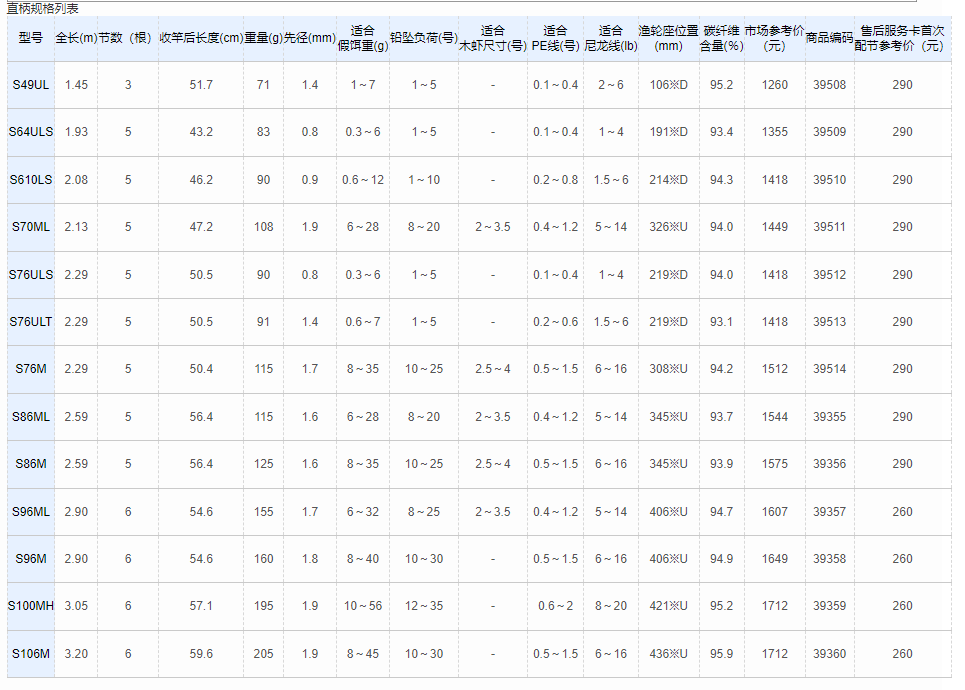Screen dimensions: 965x690
Task: Click product code 39508
Action: pos(830,85)
